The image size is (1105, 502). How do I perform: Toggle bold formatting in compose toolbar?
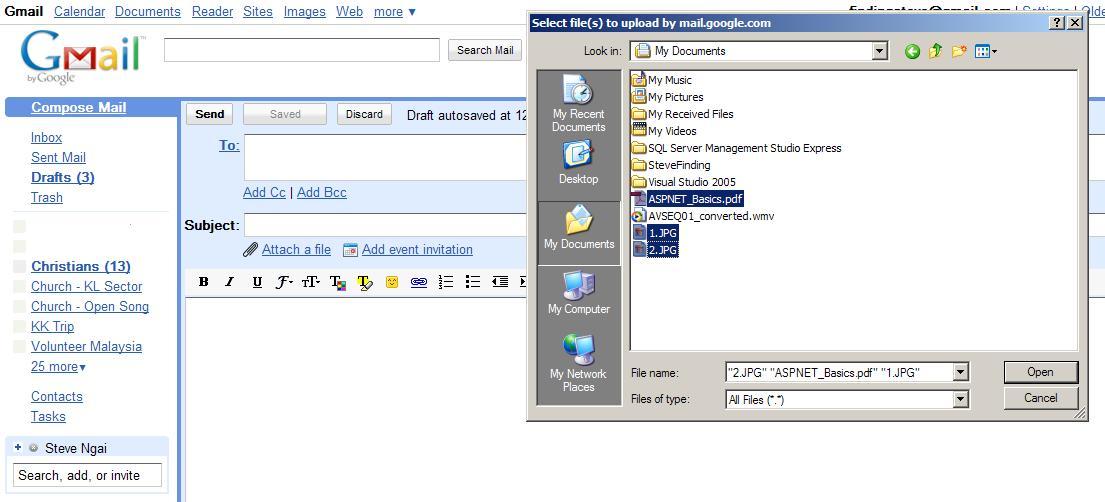point(204,282)
